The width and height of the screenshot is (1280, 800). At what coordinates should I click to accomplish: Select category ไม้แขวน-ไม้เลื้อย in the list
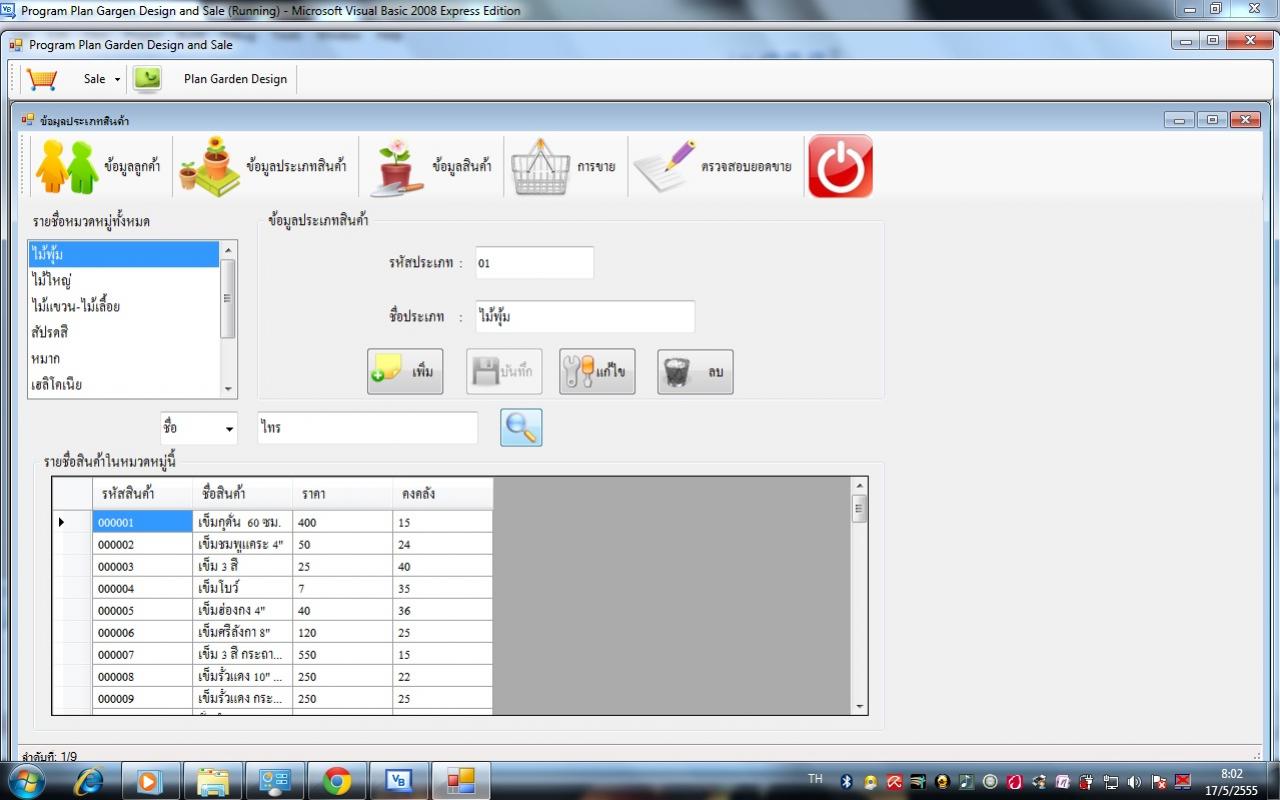click(123, 306)
